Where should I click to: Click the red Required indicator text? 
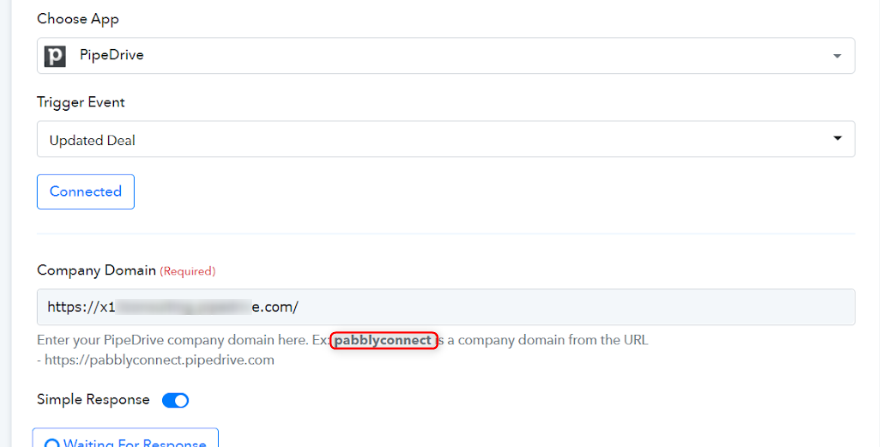click(187, 271)
